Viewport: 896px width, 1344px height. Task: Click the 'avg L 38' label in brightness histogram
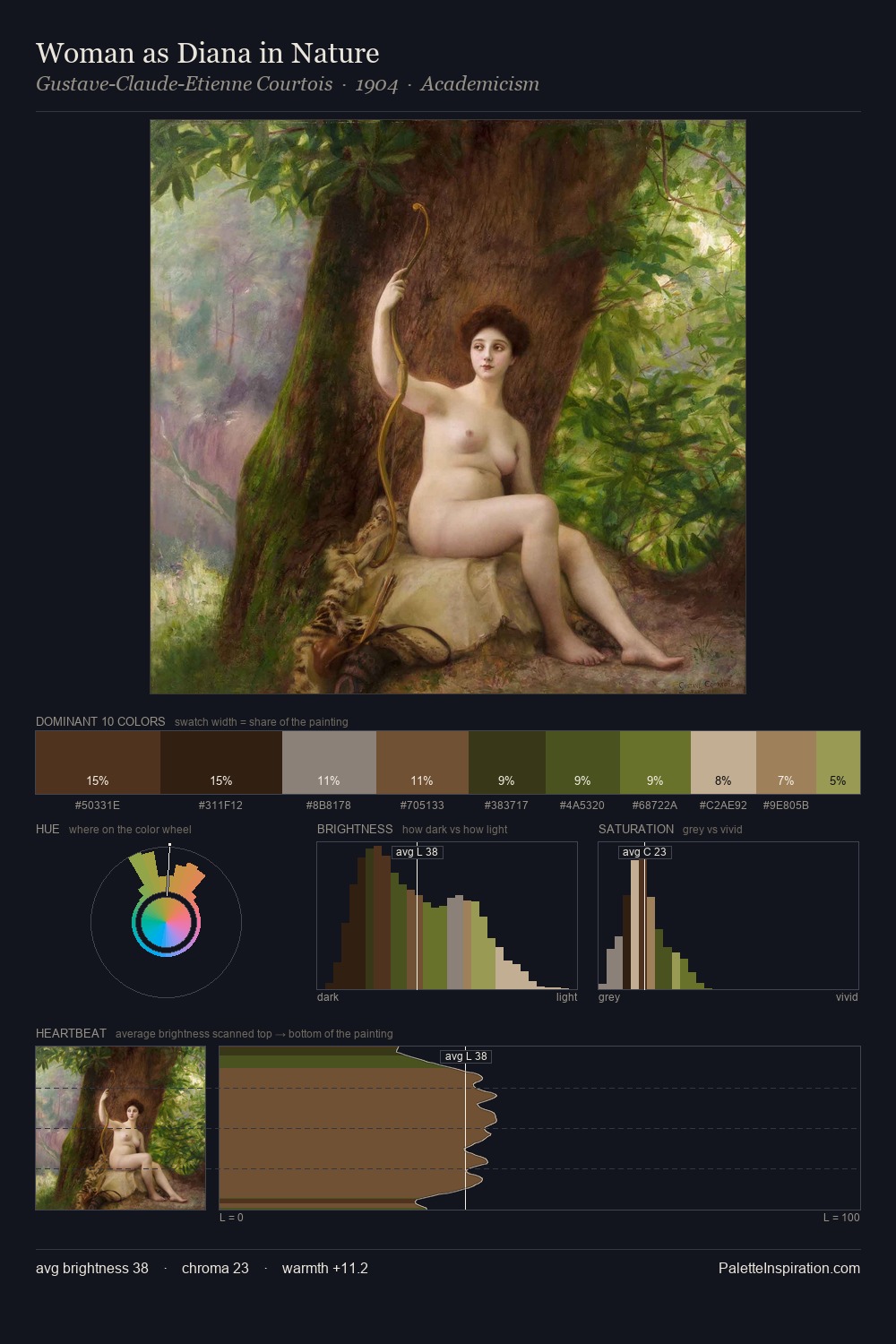point(418,852)
